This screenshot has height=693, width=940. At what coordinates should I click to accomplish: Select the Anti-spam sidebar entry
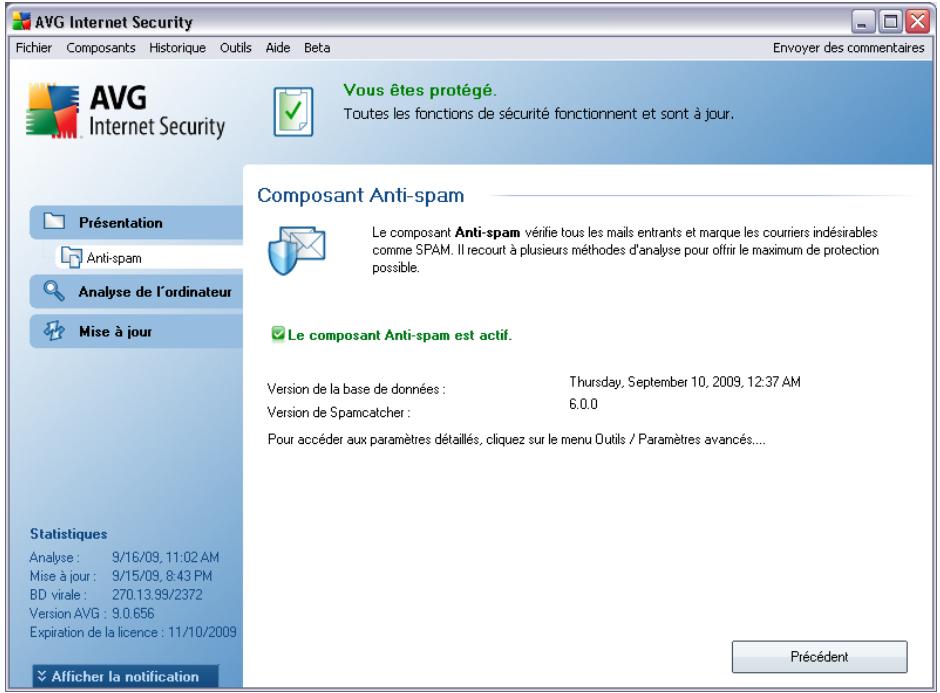149,258
